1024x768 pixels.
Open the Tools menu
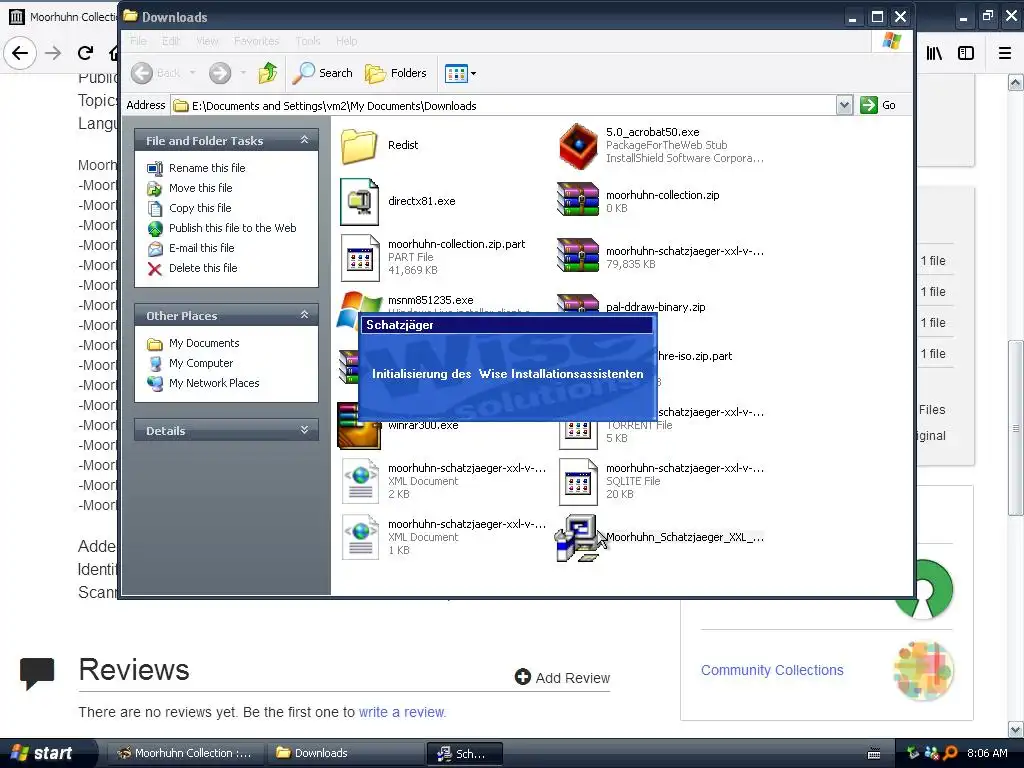[308, 41]
